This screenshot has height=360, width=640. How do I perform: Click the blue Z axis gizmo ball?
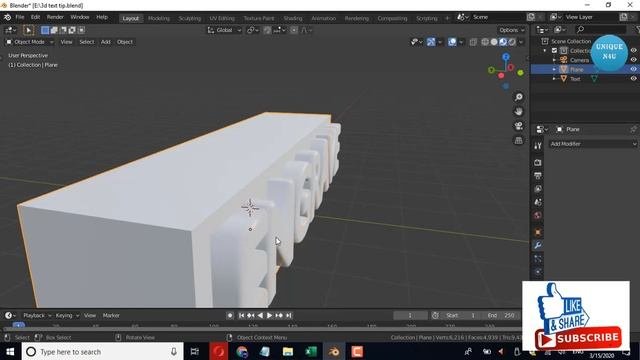(506, 57)
